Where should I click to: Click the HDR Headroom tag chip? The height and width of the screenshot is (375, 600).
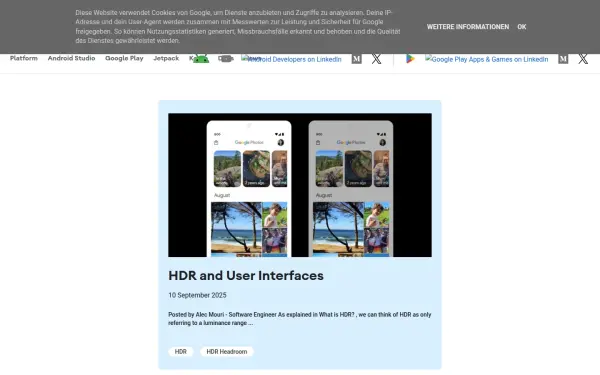pyautogui.click(x=227, y=352)
